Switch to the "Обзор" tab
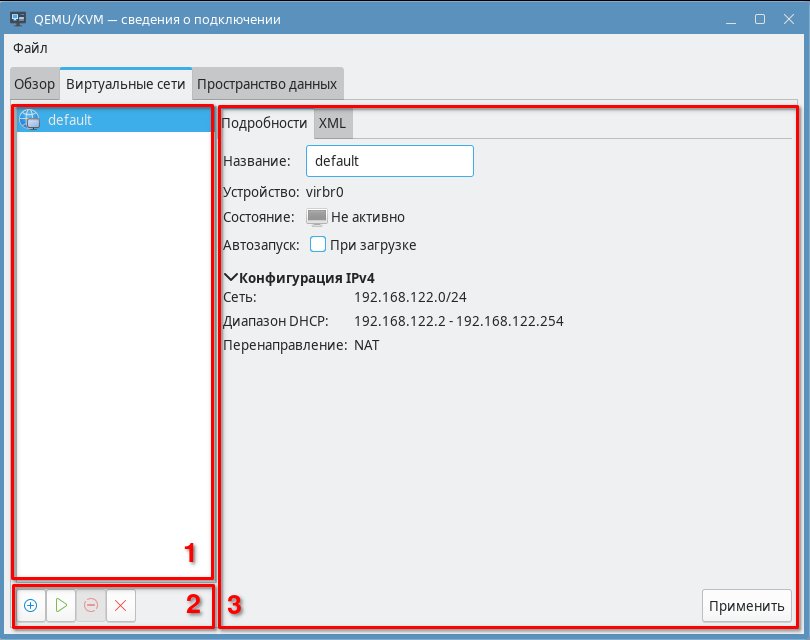810x640 pixels. tap(34, 84)
